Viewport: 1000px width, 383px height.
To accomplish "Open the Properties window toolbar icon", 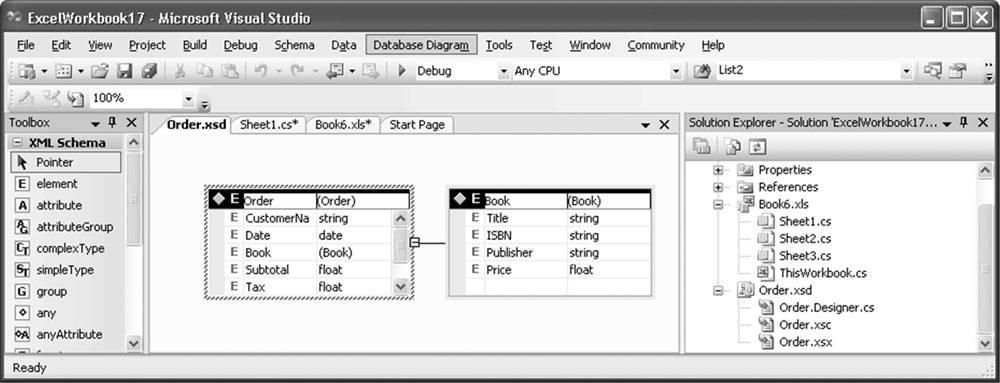I will (x=957, y=71).
